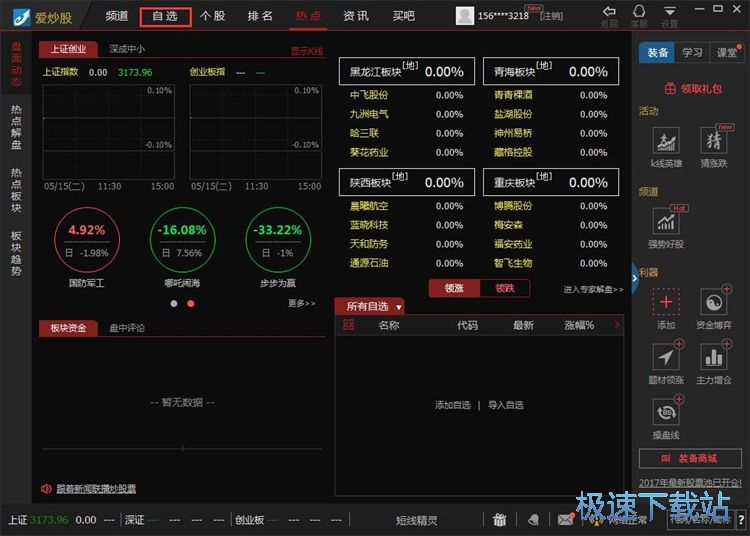Click the 返回 back arrow icon
The width and height of the screenshot is (750, 536).
tap(609, 11)
